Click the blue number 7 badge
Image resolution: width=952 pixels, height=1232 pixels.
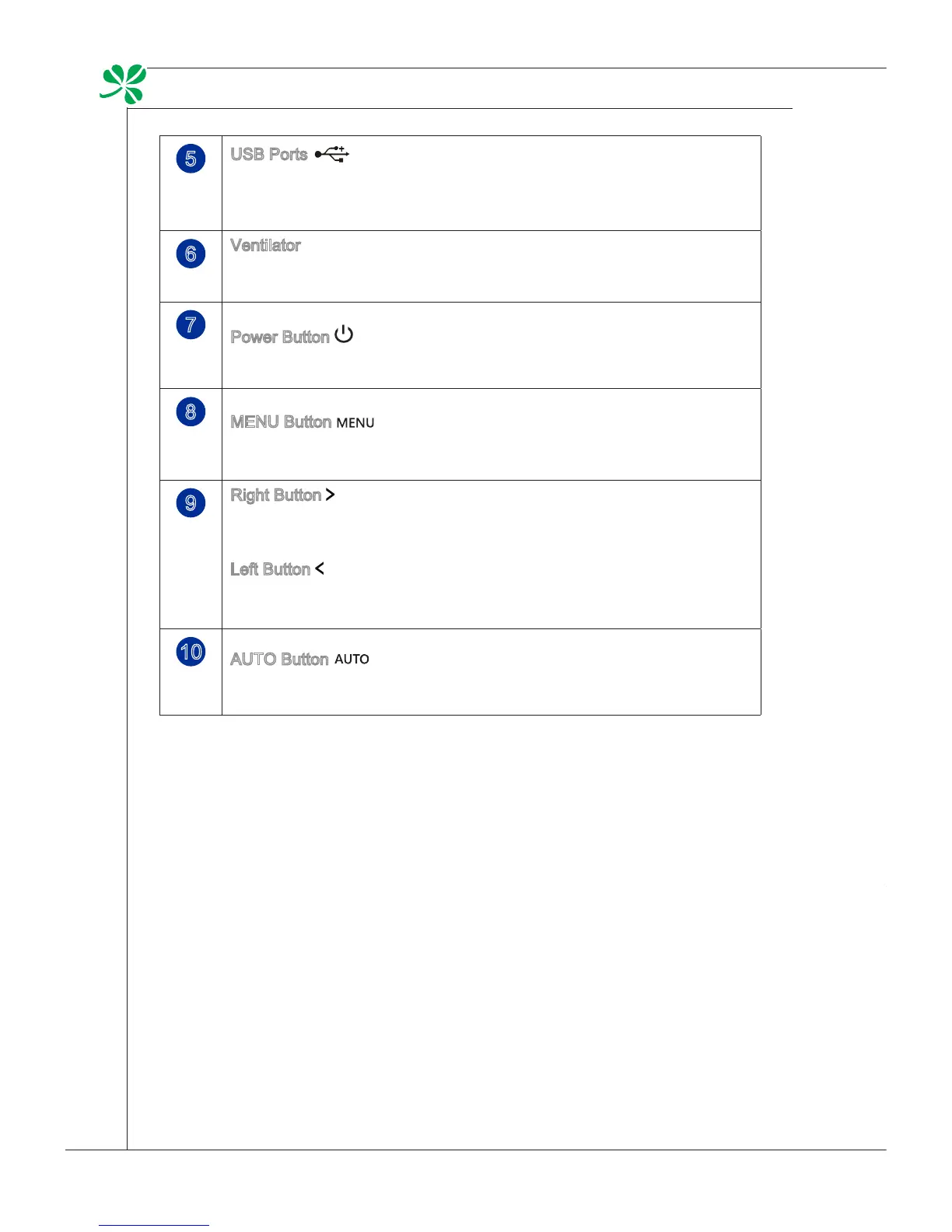[191, 324]
